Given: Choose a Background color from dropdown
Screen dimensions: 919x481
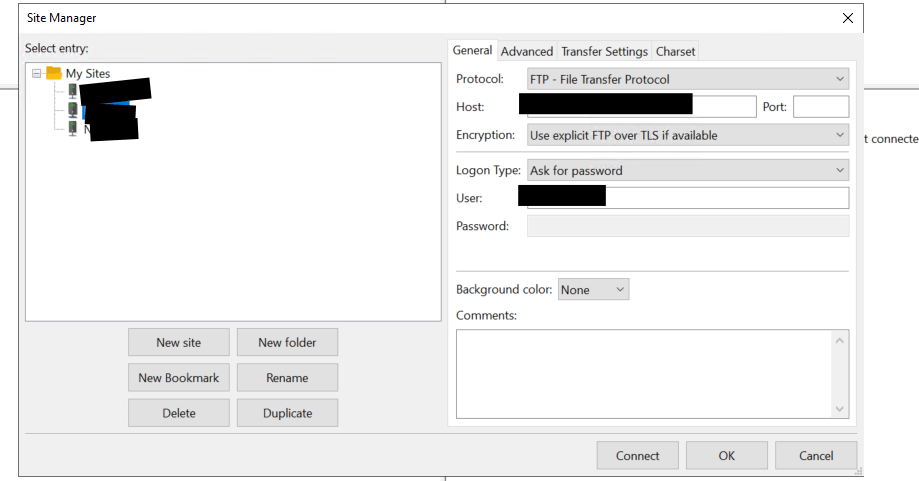Looking at the screenshot, I should [593, 290].
